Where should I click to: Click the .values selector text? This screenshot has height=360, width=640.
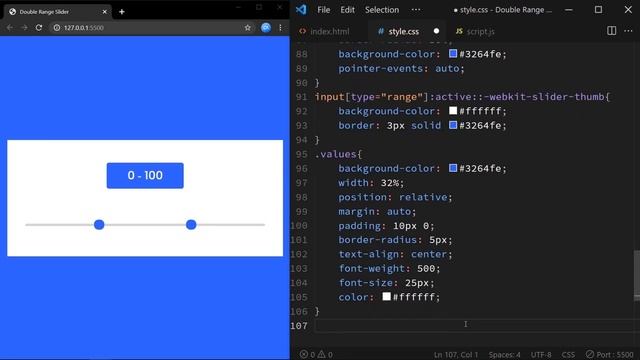point(336,154)
